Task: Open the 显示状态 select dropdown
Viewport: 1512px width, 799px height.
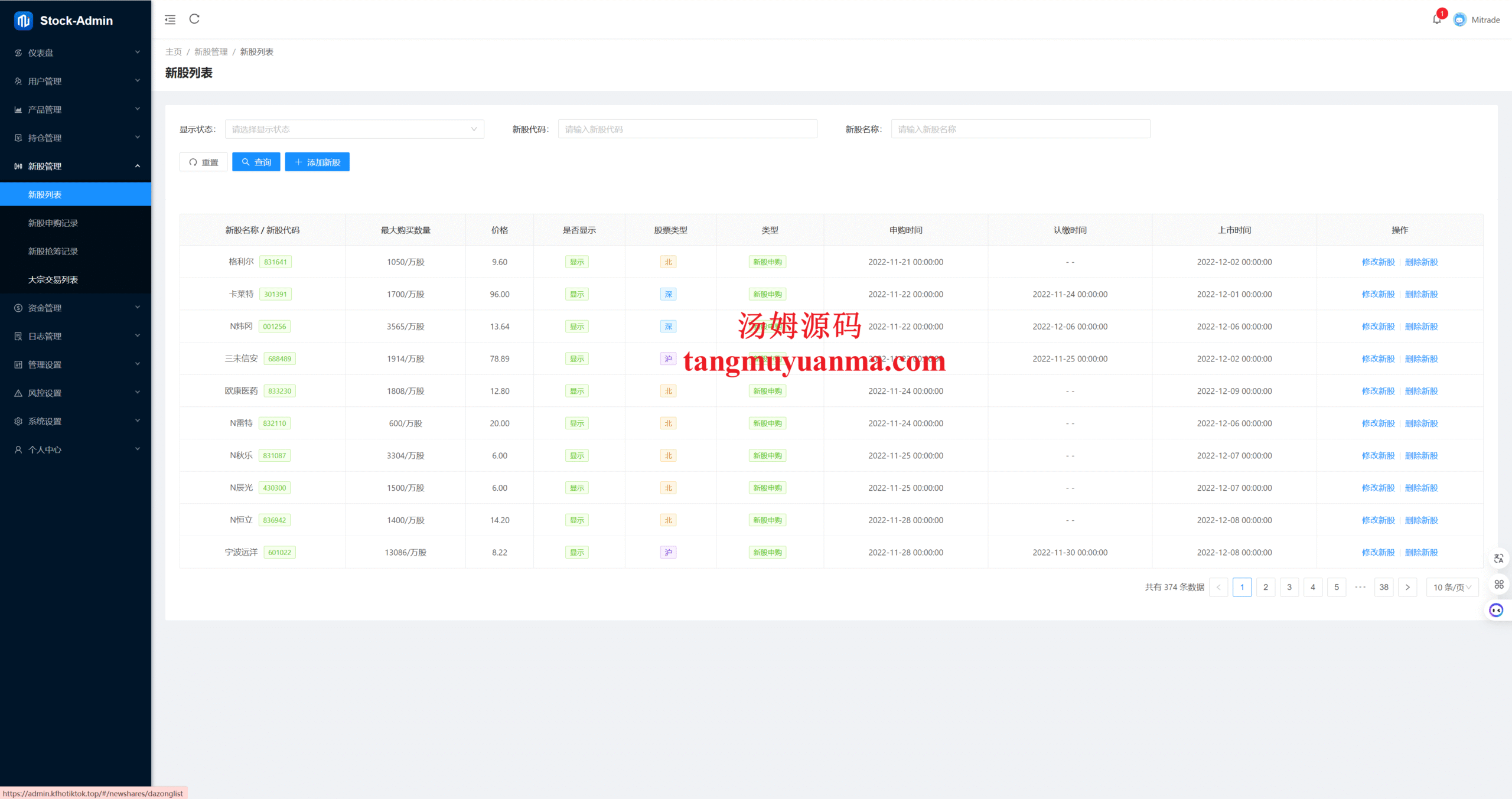Action: (x=354, y=129)
